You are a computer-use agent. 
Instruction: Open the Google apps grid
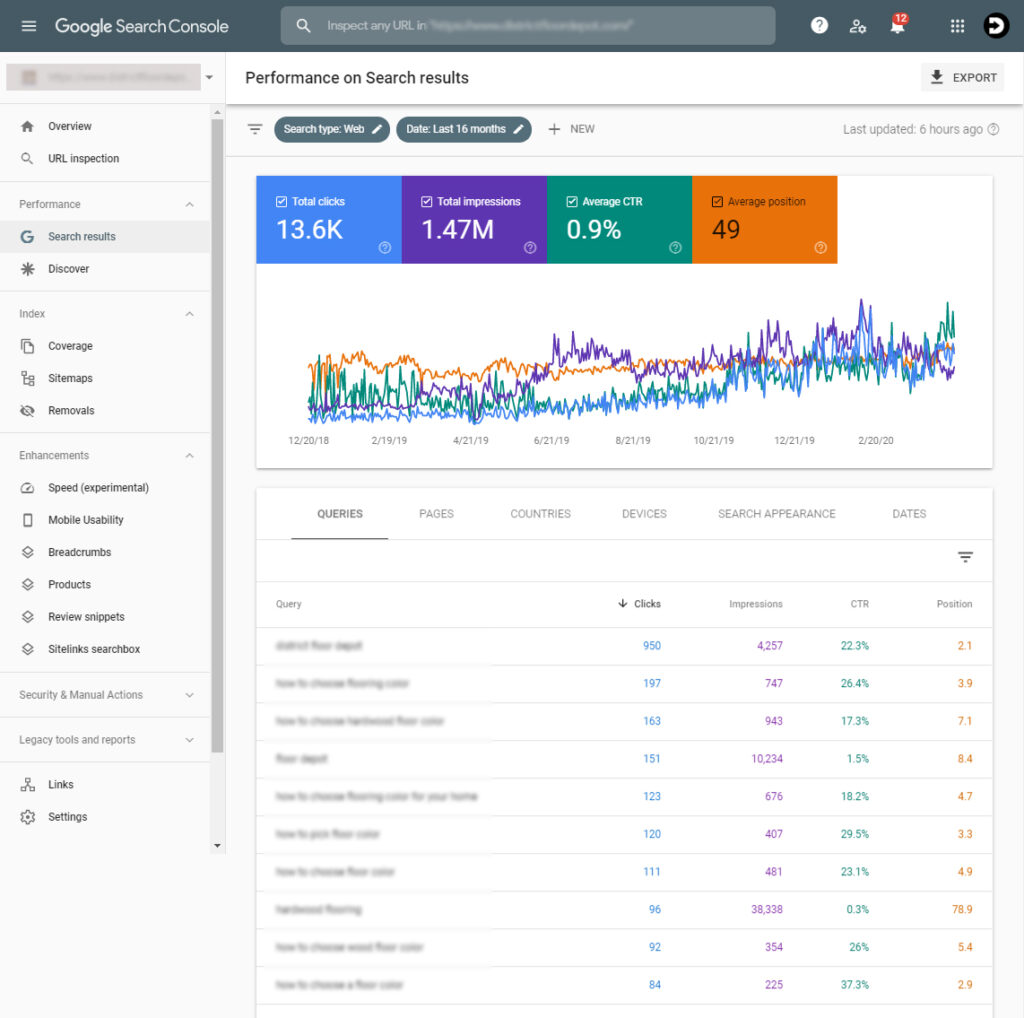coord(957,26)
